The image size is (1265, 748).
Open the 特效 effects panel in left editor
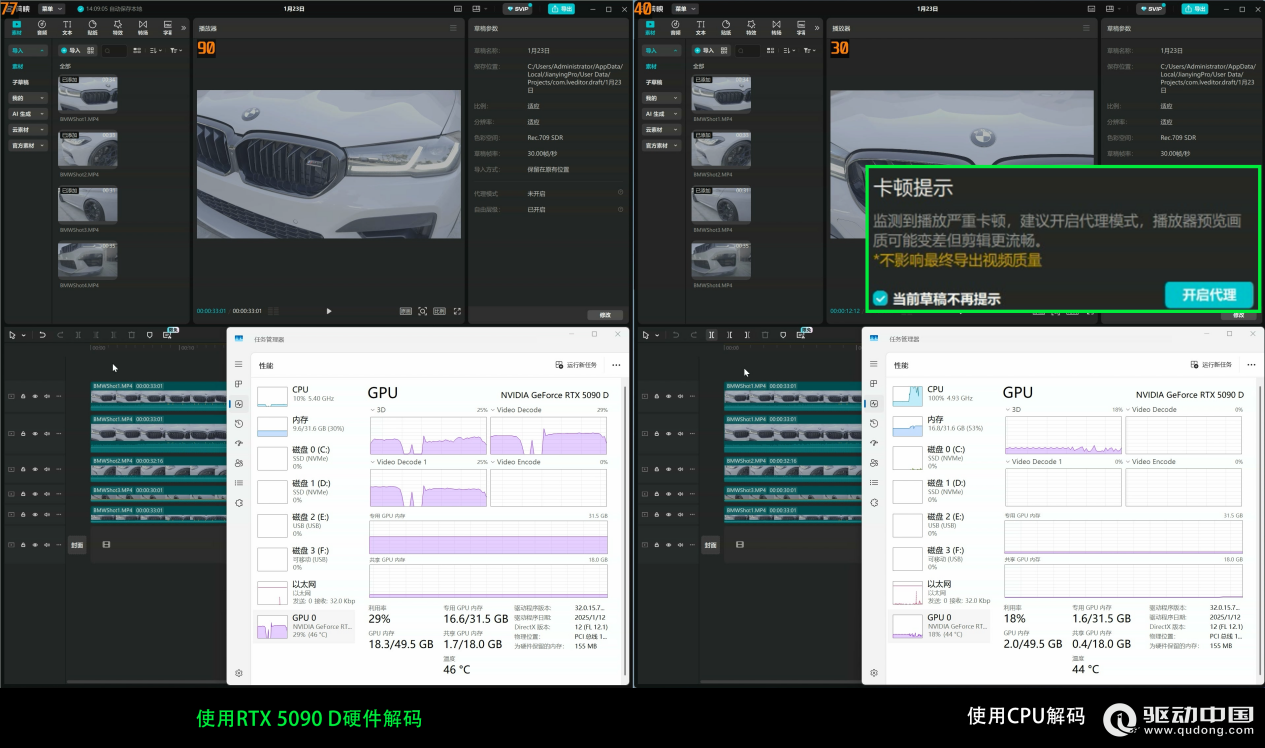pos(117,27)
